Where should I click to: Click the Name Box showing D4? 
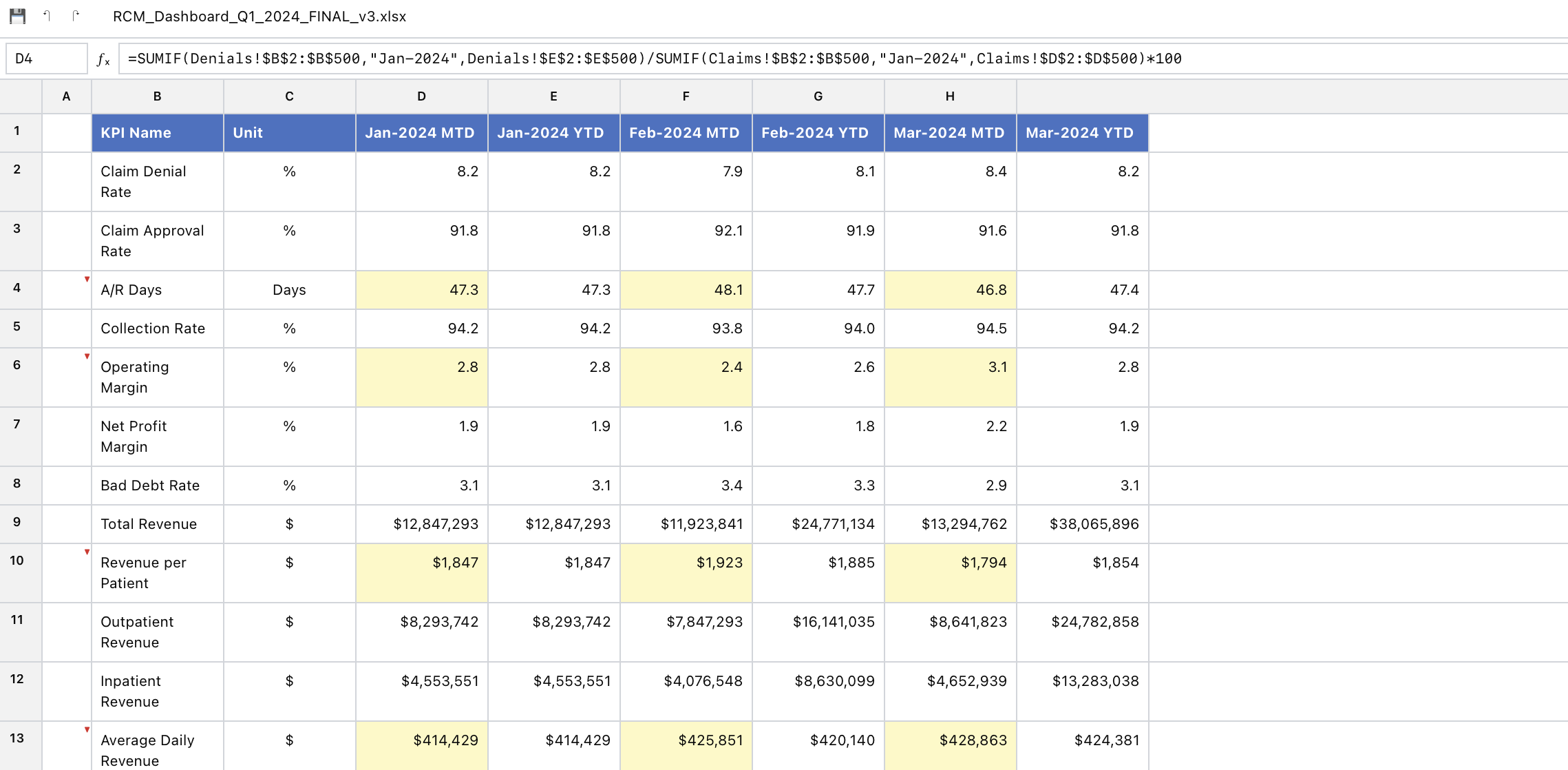[47, 59]
